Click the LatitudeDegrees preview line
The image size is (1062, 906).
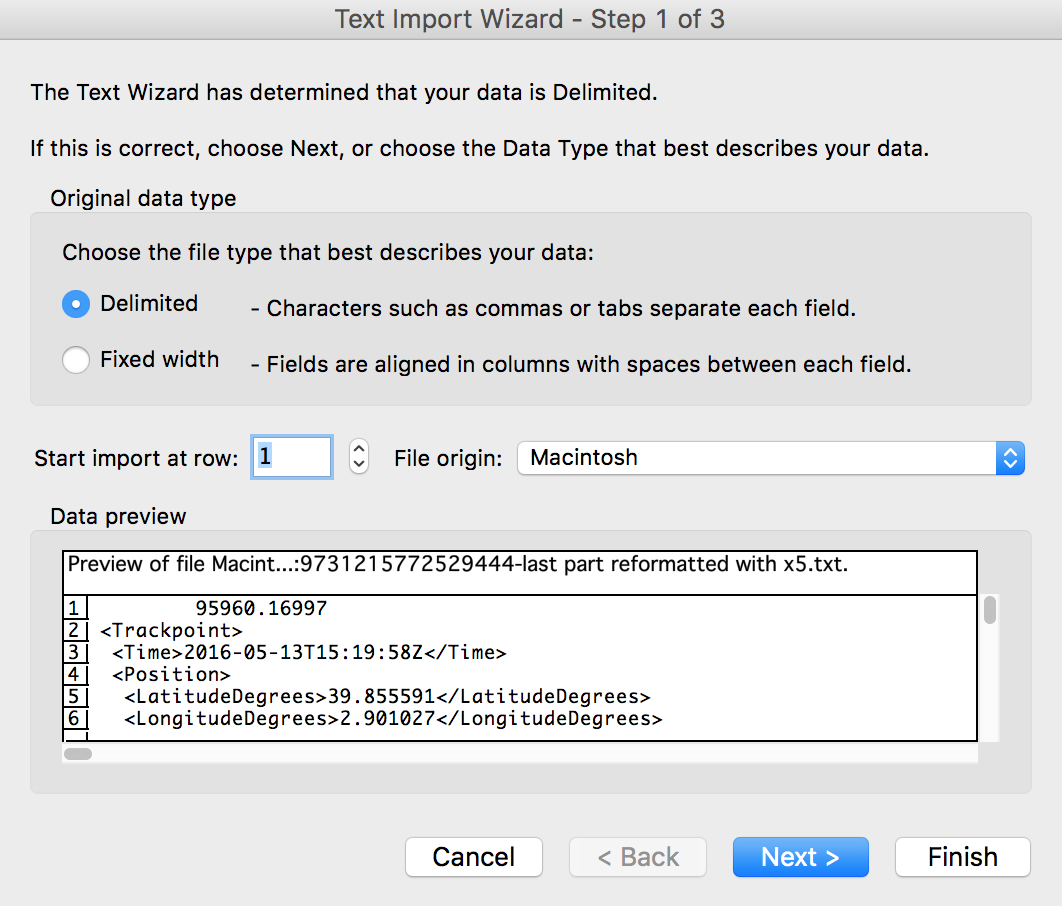click(x=387, y=697)
